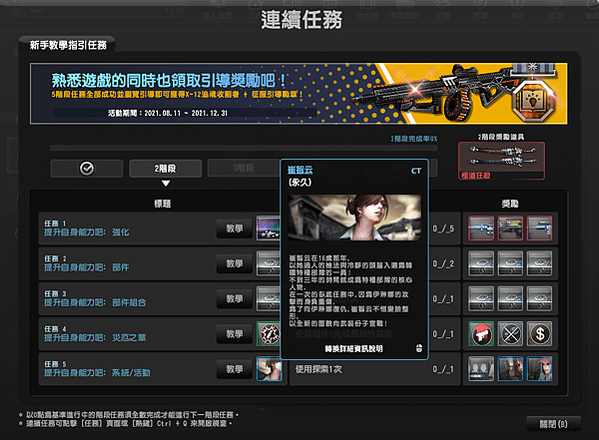Click 教學 button for 任務 5 系統/活動

point(234,369)
